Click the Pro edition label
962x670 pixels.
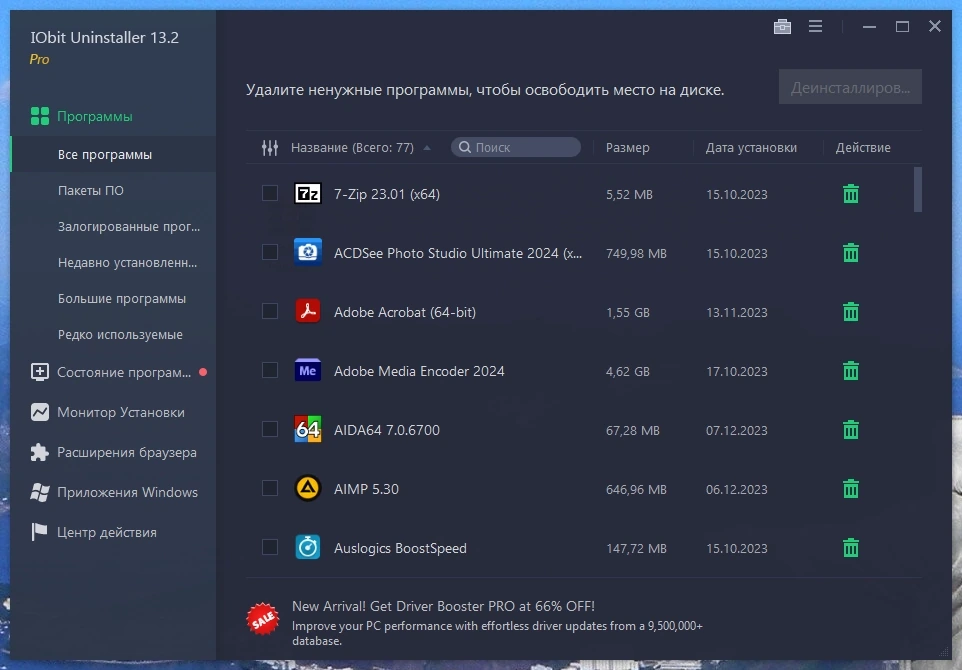click(39, 60)
